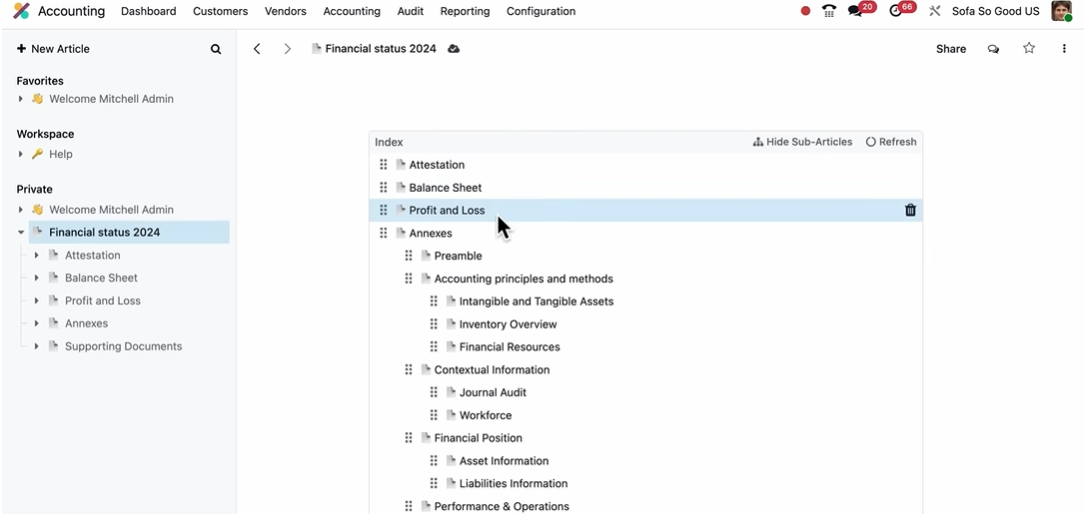Collapse the Financial status 2024 tree node
1084x514 pixels.
(x=21, y=232)
